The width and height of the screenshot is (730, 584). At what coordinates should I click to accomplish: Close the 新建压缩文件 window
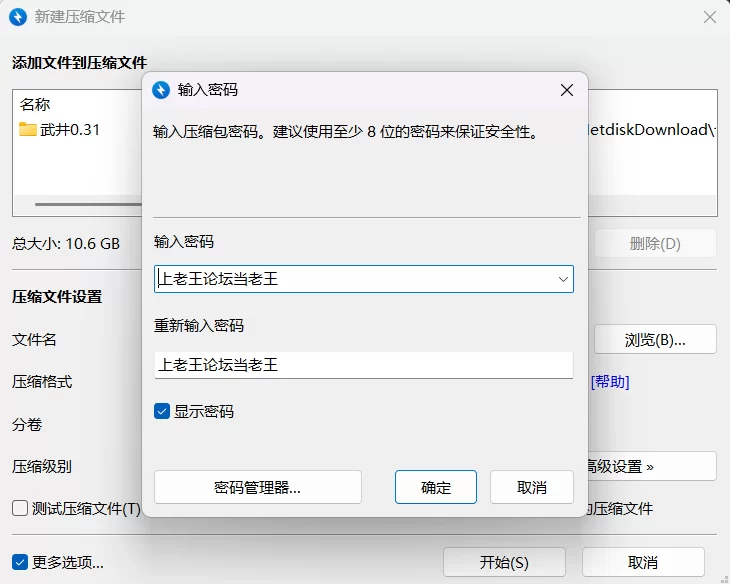710,17
